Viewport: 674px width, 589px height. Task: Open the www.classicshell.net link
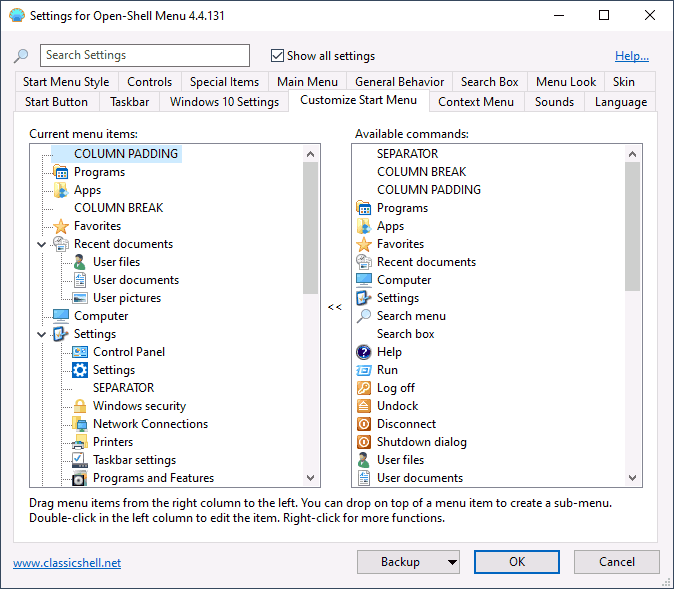tap(67, 563)
